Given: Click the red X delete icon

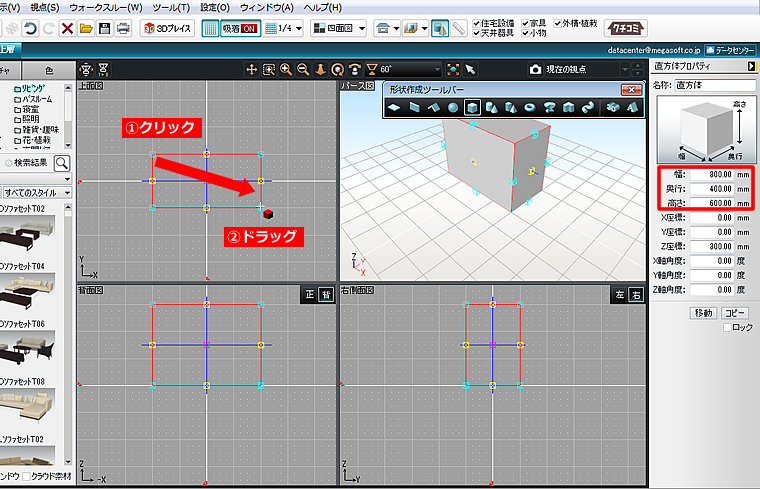Looking at the screenshot, I should [67, 28].
